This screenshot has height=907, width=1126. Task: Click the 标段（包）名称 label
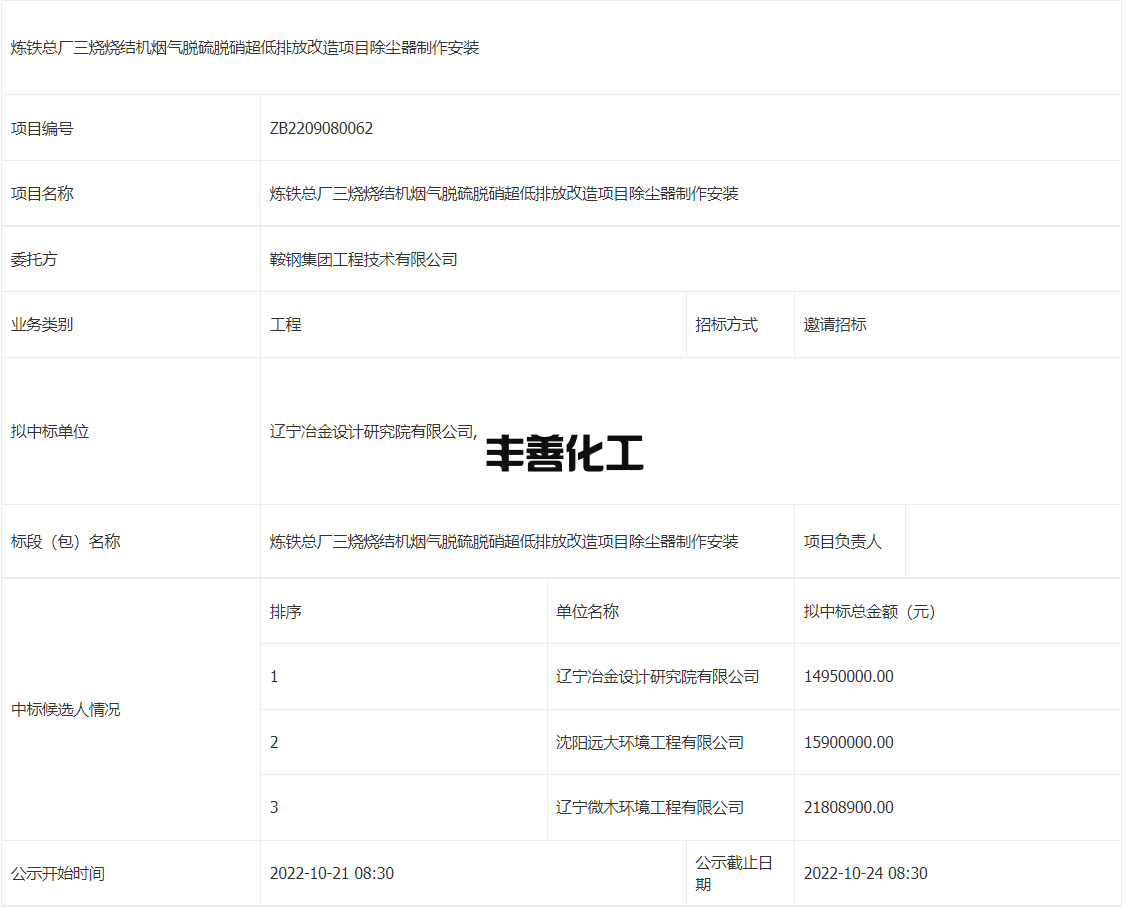pyautogui.click(x=65, y=541)
